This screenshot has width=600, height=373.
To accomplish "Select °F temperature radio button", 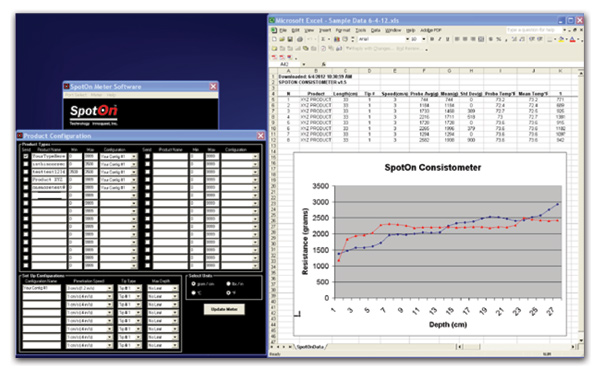I will [228, 293].
